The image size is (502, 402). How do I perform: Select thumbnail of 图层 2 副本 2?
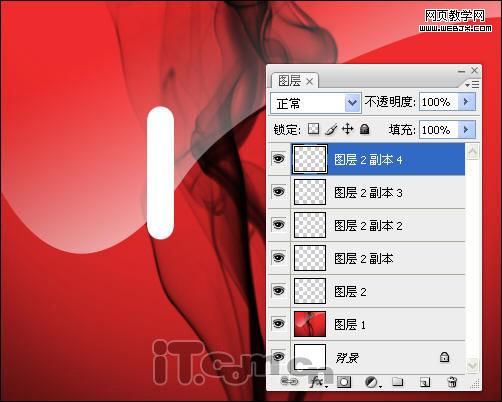point(310,225)
